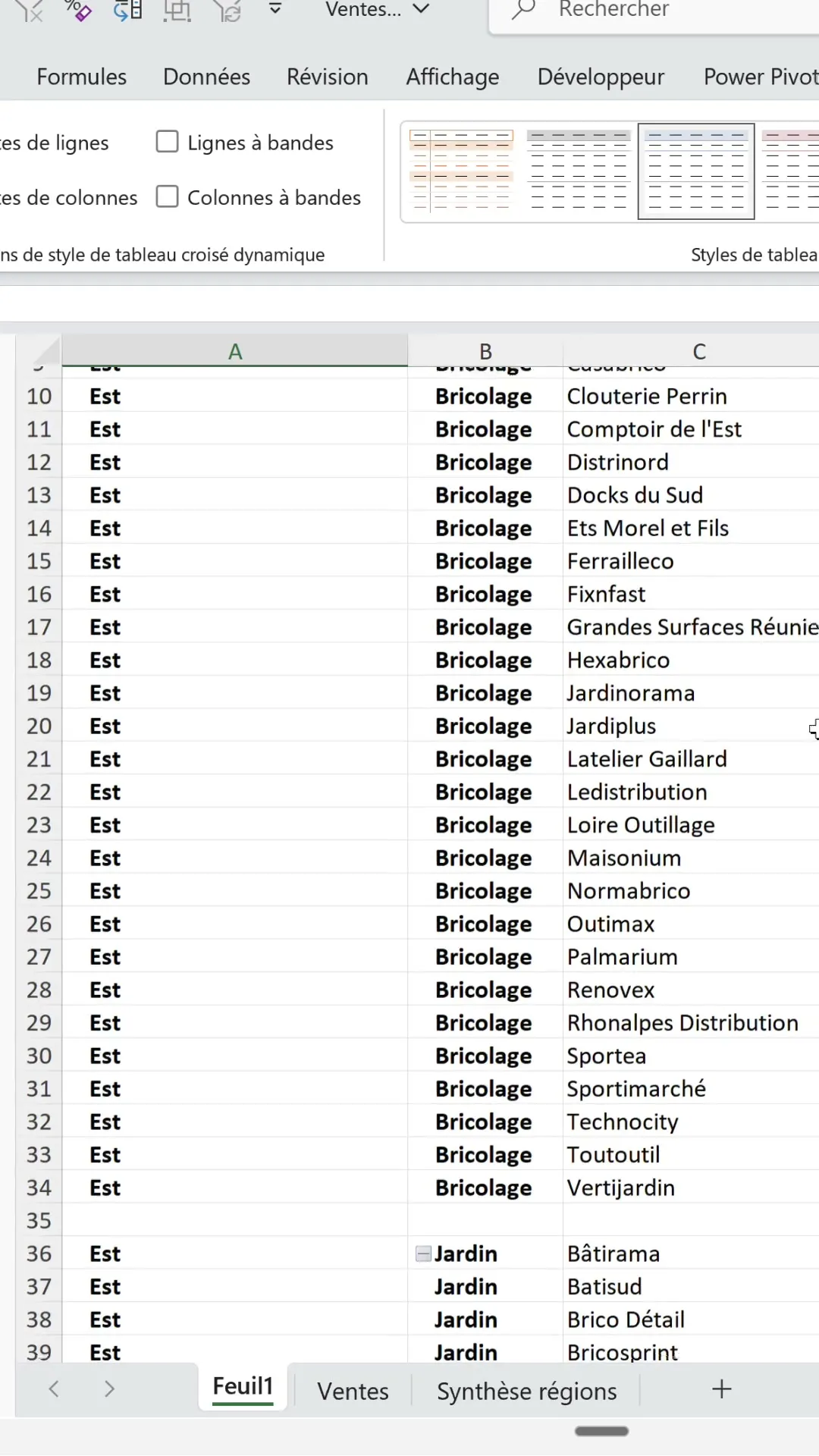This screenshot has width=819, height=1456.
Task: Apply the selected blue pivot table style
Action: [696, 171]
